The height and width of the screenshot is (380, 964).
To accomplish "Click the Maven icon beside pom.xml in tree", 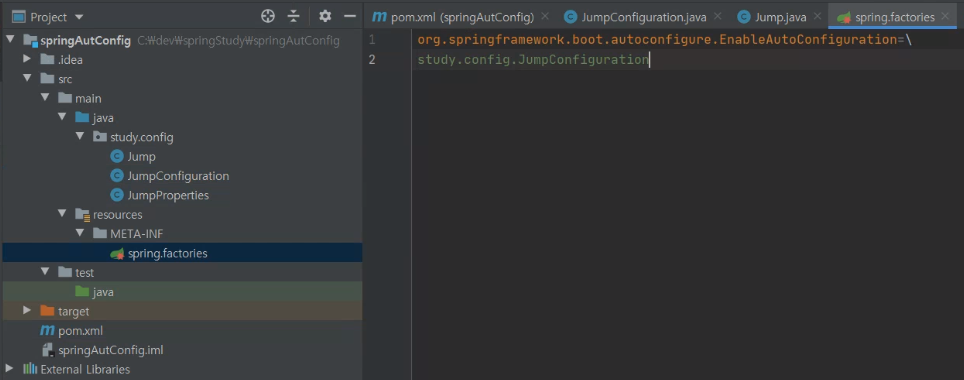I will [x=47, y=330].
